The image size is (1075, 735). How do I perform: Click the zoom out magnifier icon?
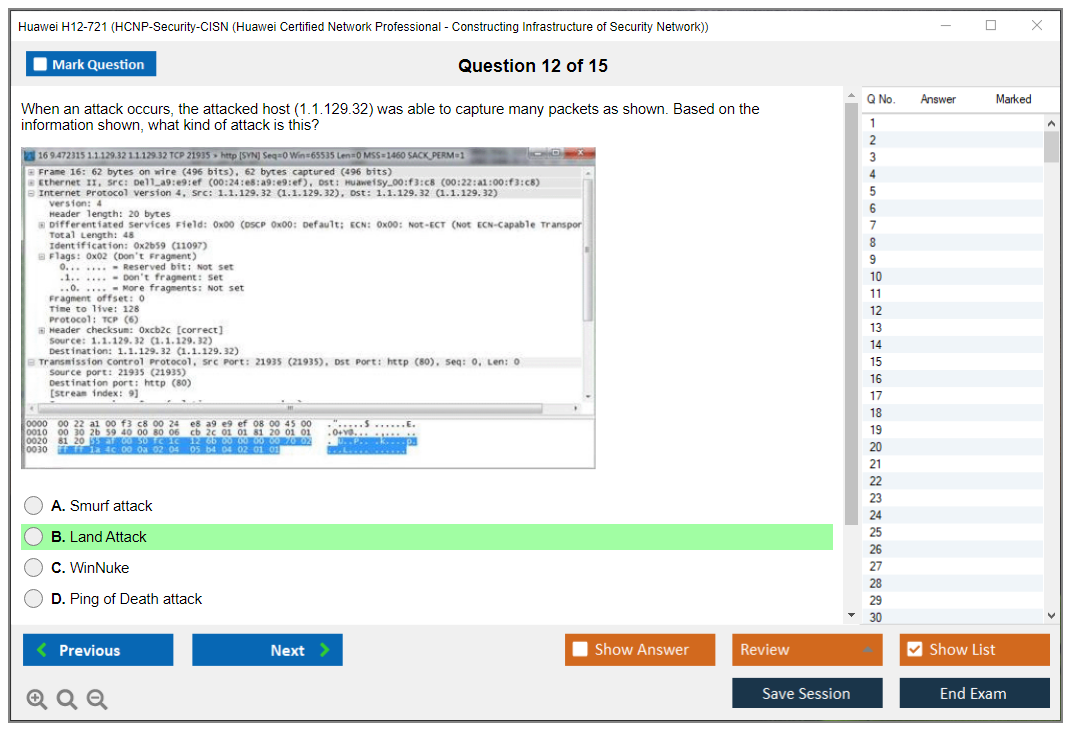[97, 700]
